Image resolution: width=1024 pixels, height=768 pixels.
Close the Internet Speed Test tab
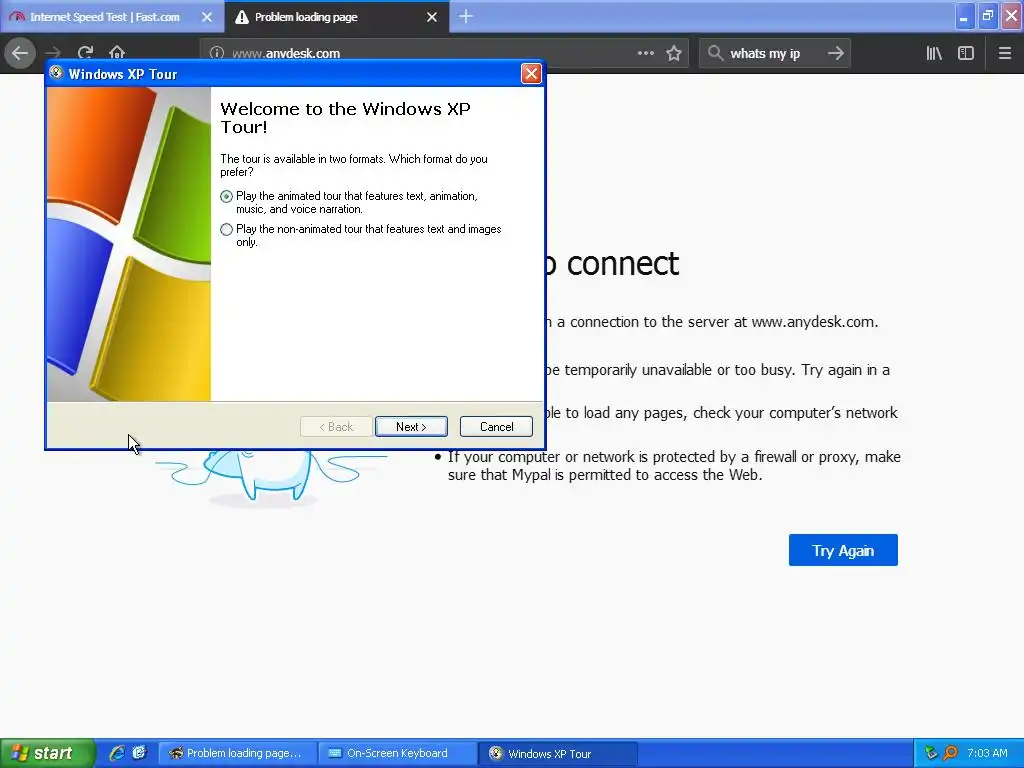click(x=207, y=17)
